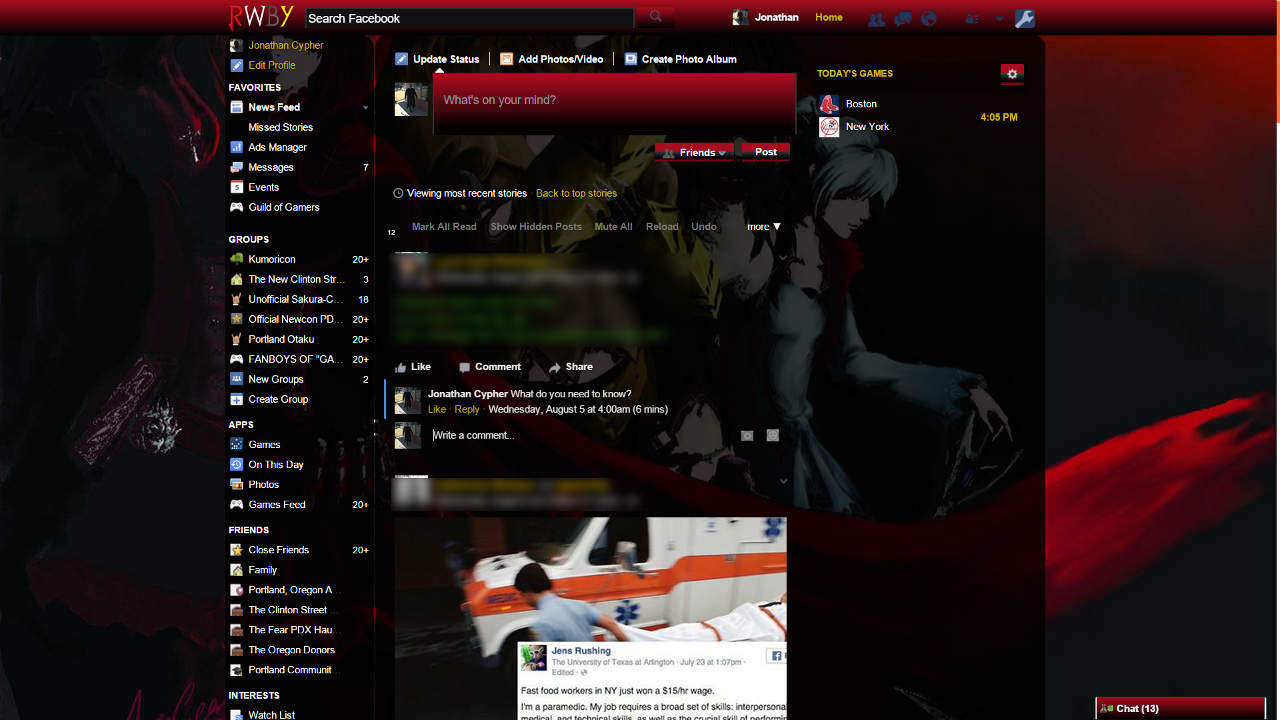This screenshot has width=1280, height=720.
Task: Open the messages icon in top bar
Action: [902, 19]
